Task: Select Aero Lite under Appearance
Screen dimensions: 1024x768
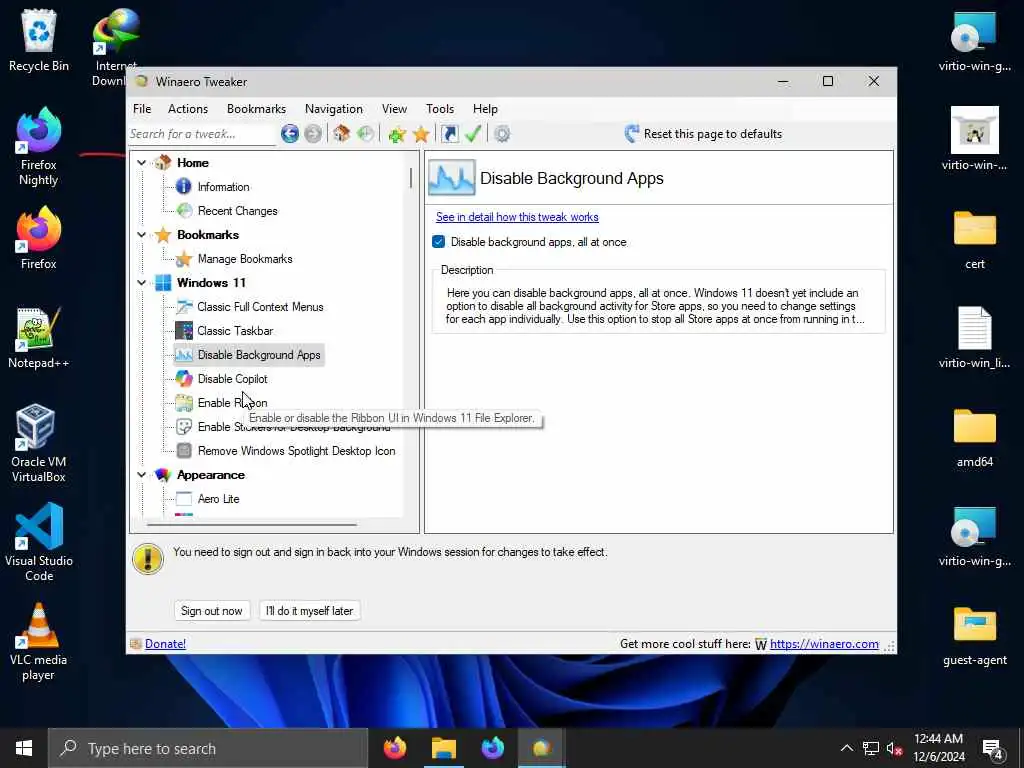Action: 218,499
